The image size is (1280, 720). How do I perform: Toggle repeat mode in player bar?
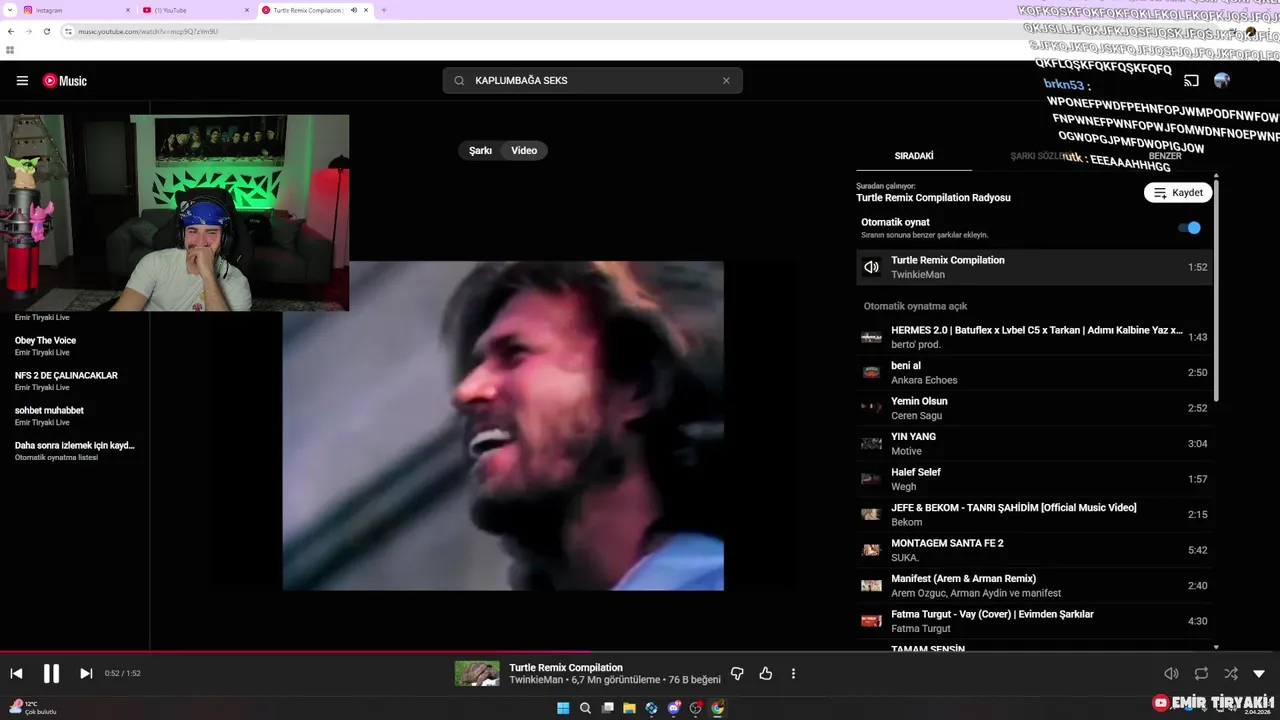pos(1201,674)
